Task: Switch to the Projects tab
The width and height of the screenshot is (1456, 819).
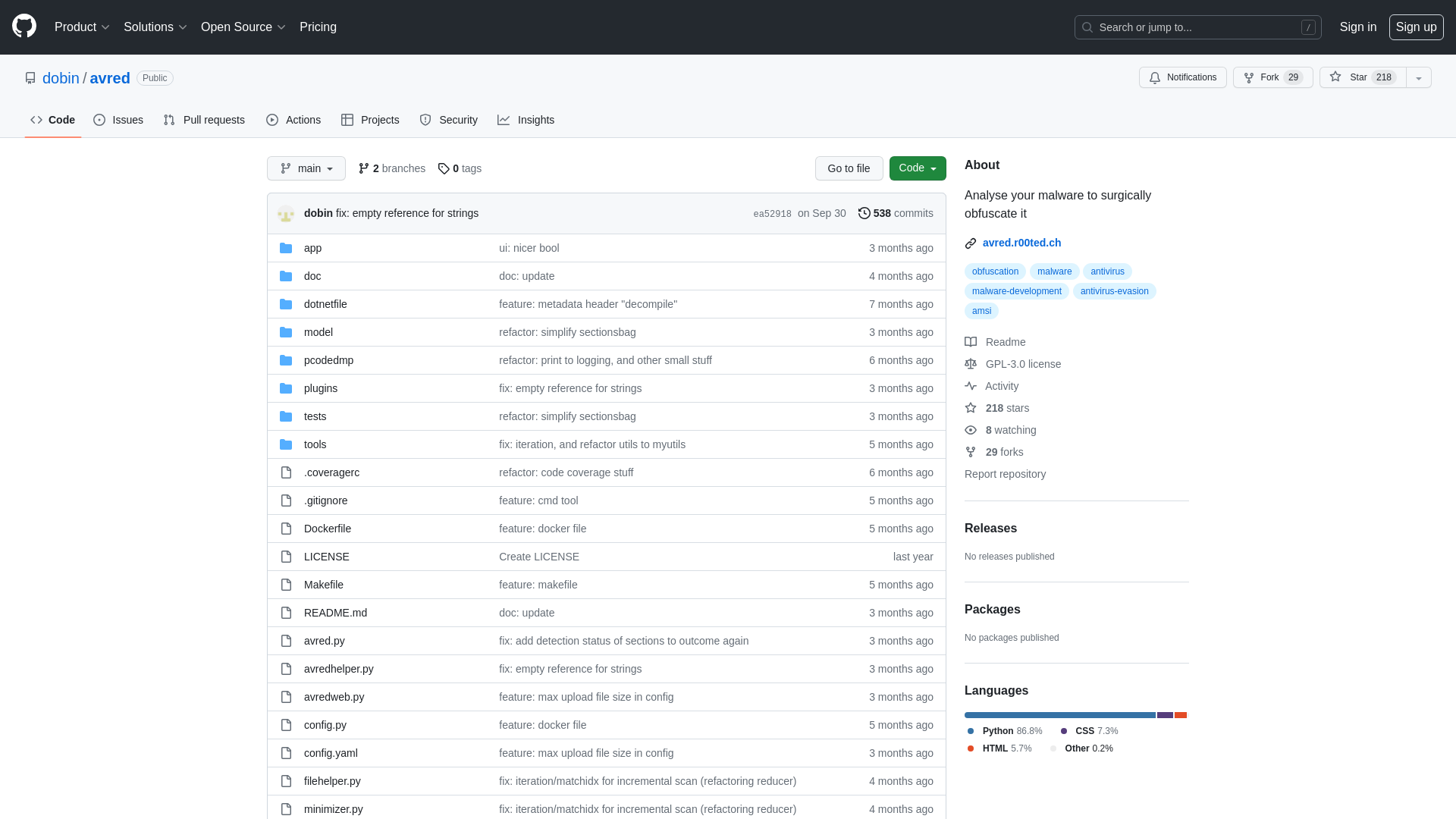Action: [370, 120]
